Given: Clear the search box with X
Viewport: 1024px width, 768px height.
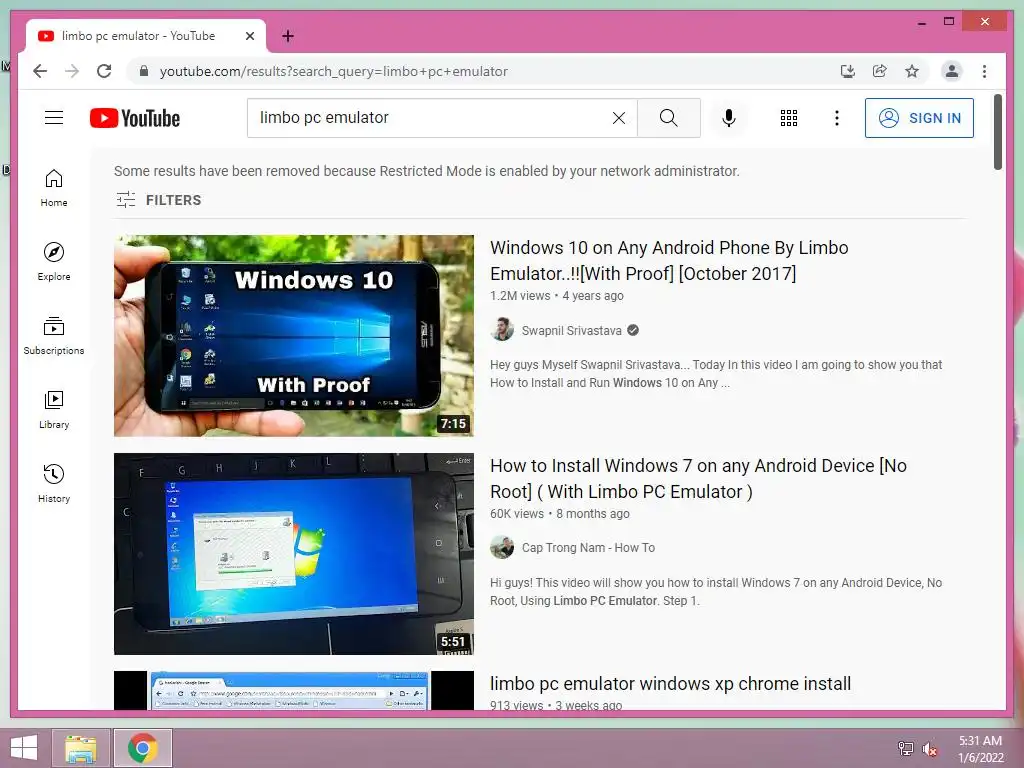Looking at the screenshot, I should point(618,118).
